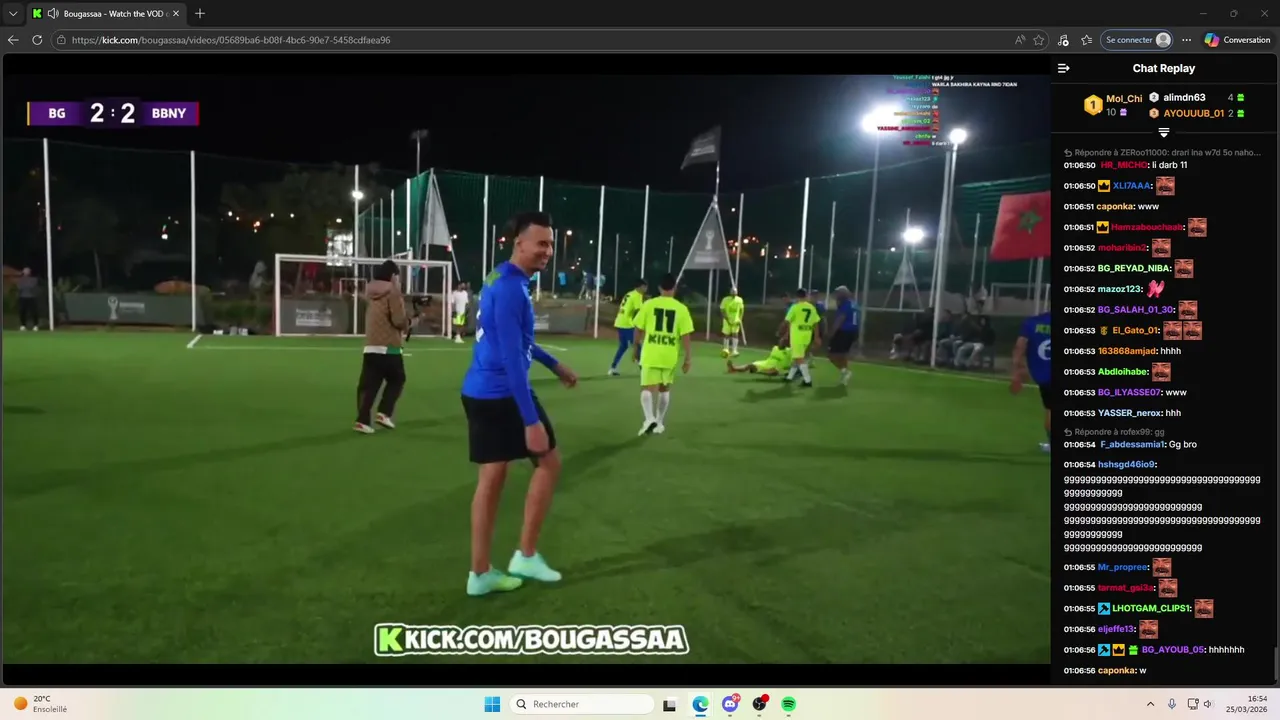This screenshot has width=1280, height=720.
Task: Click username El_Gato_01 in chat
Action: pos(1135,330)
